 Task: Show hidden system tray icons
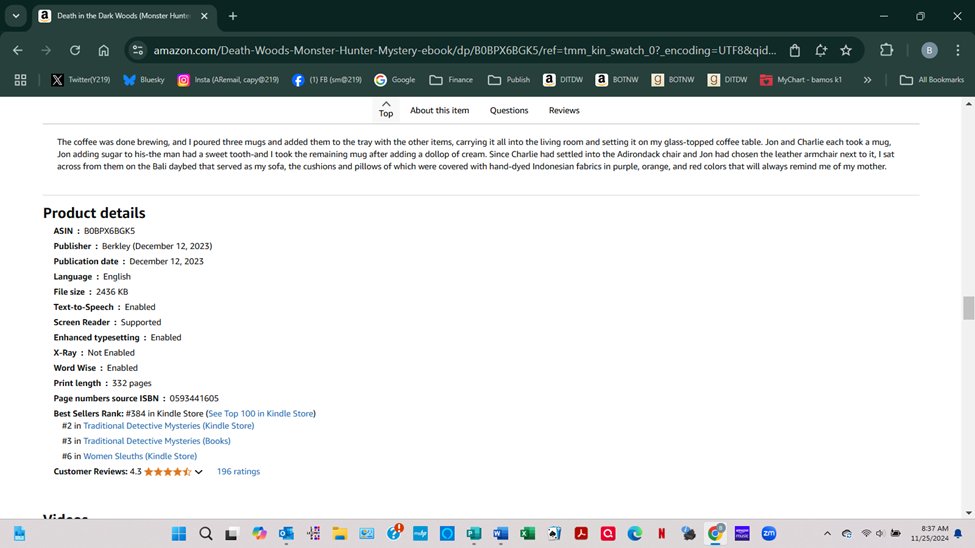tap(827, 534)
